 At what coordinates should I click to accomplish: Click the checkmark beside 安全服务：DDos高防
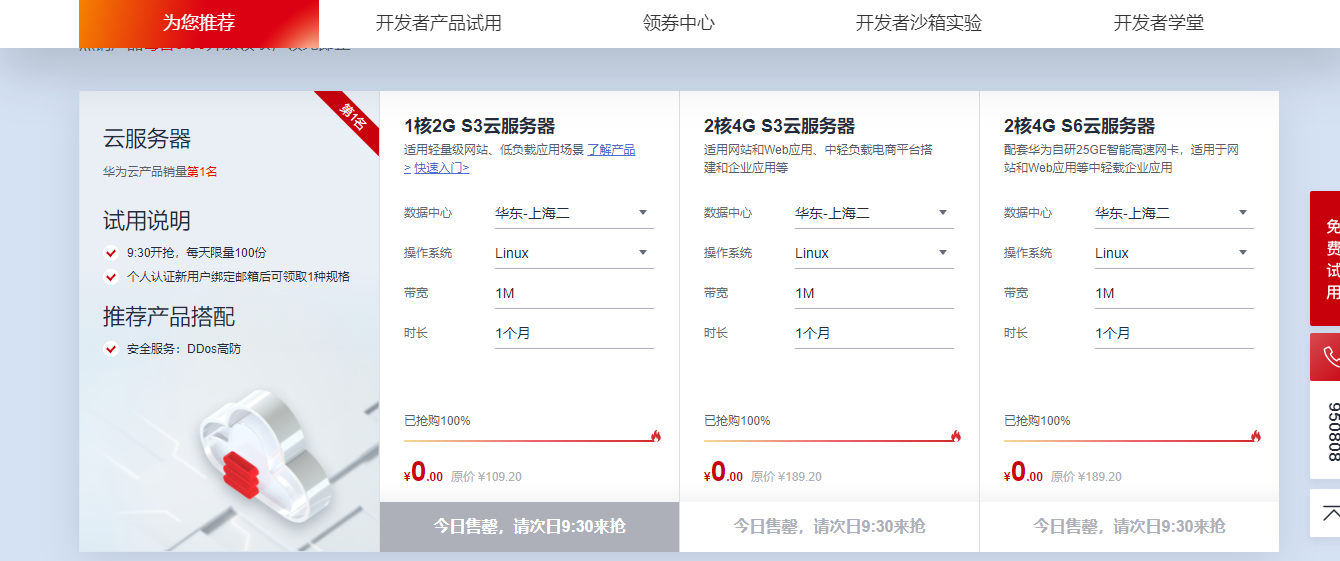point(111,349)
